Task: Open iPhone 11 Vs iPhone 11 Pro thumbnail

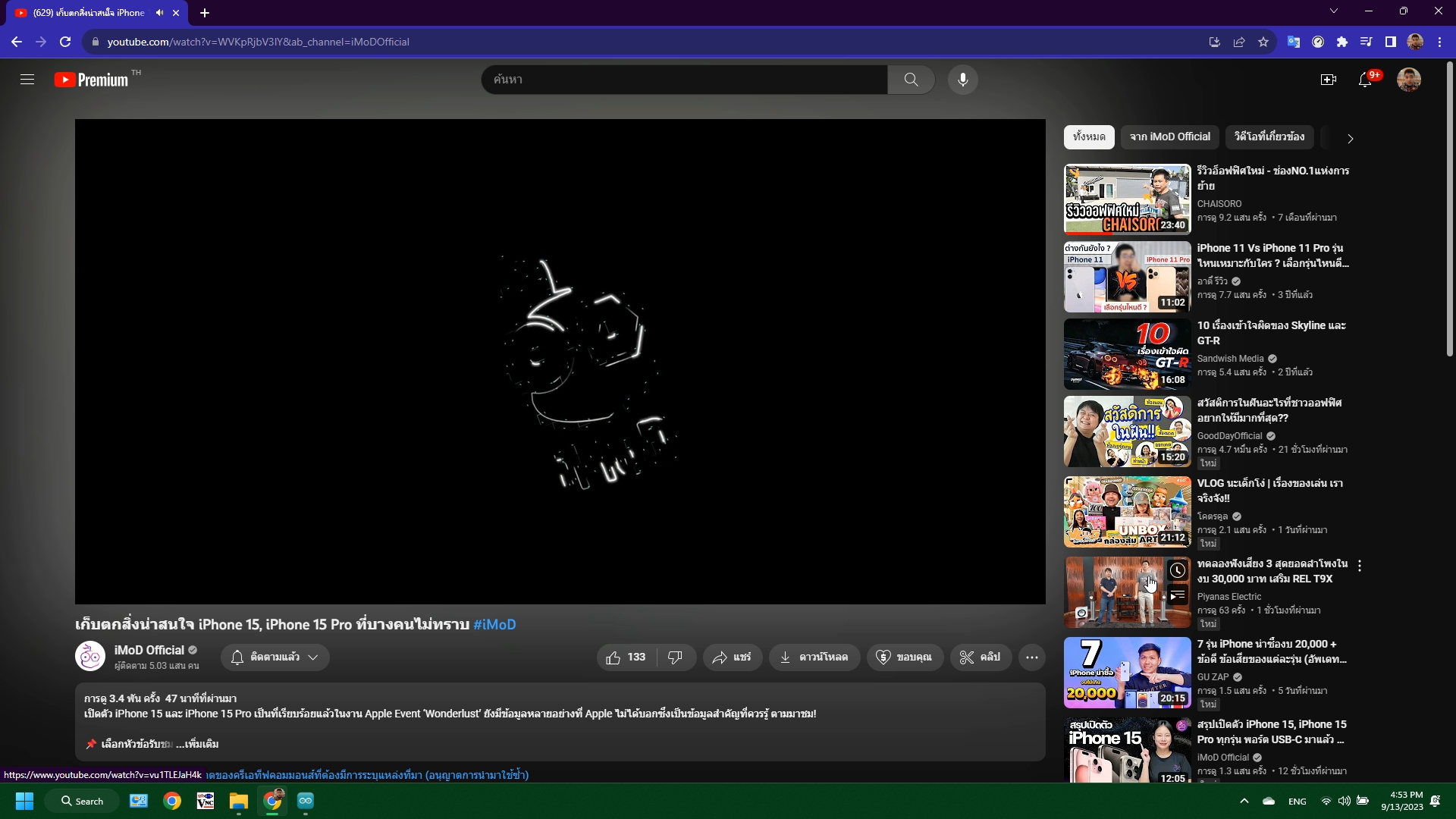Action: 1127,277
